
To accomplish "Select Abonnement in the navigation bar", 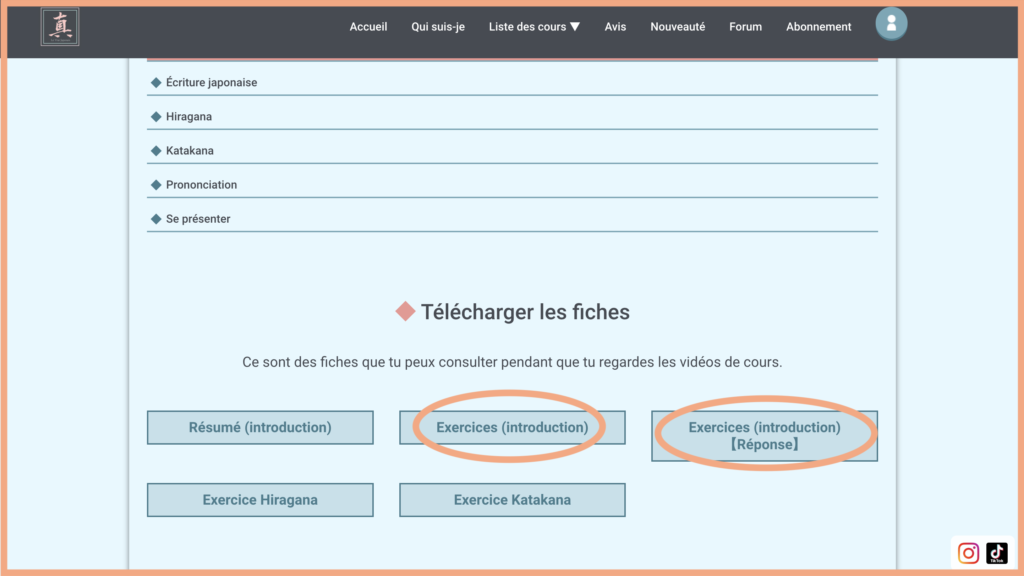I will [818, 27].
